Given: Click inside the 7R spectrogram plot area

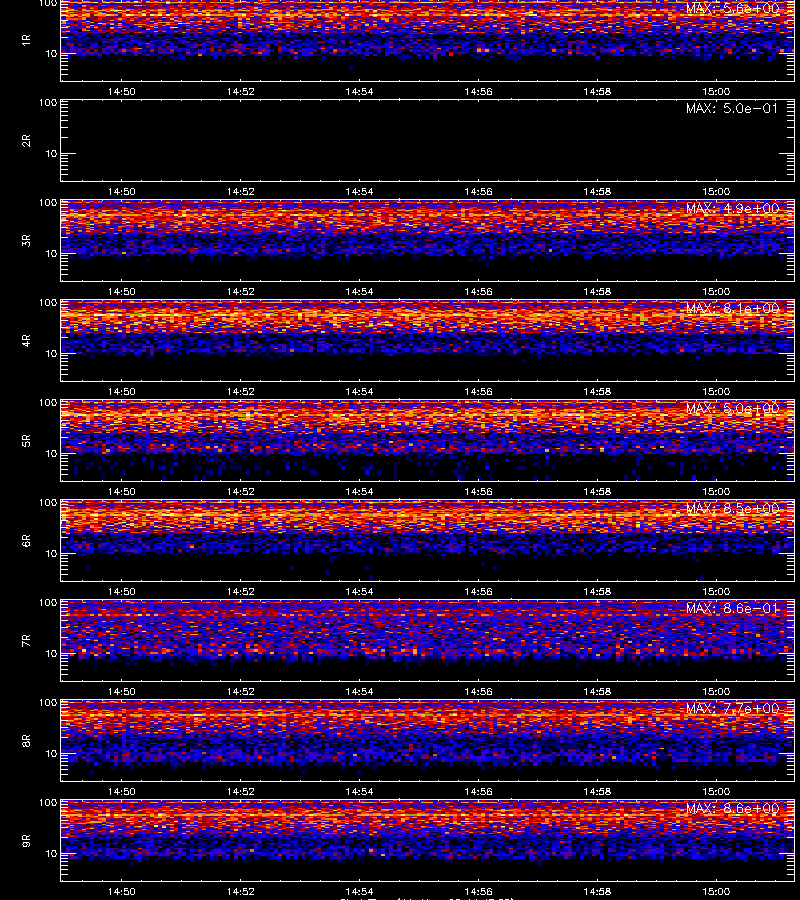Looking at the screenshot, I should (428, 641).
